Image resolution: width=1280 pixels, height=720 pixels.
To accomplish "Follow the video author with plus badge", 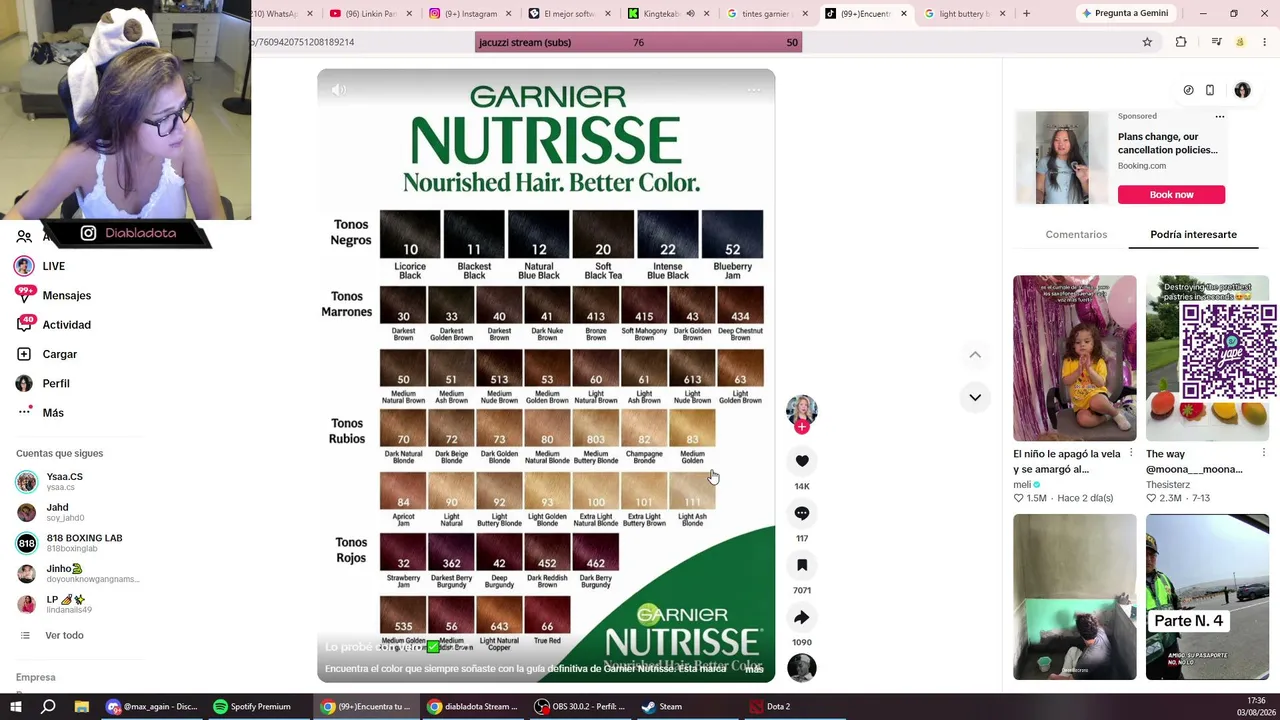I will point(802,427).
